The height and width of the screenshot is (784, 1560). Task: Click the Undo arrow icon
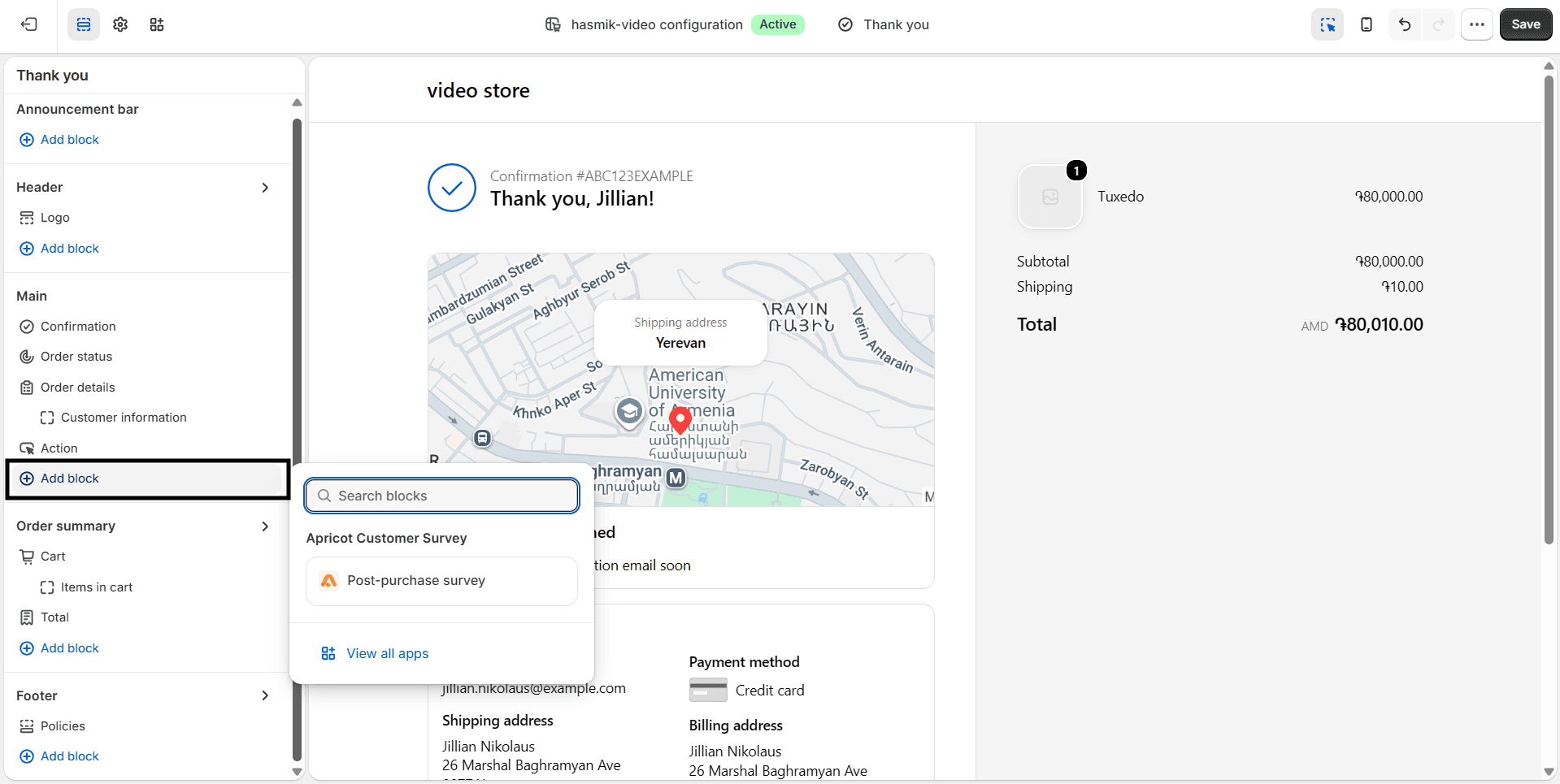pos(1405,24)
